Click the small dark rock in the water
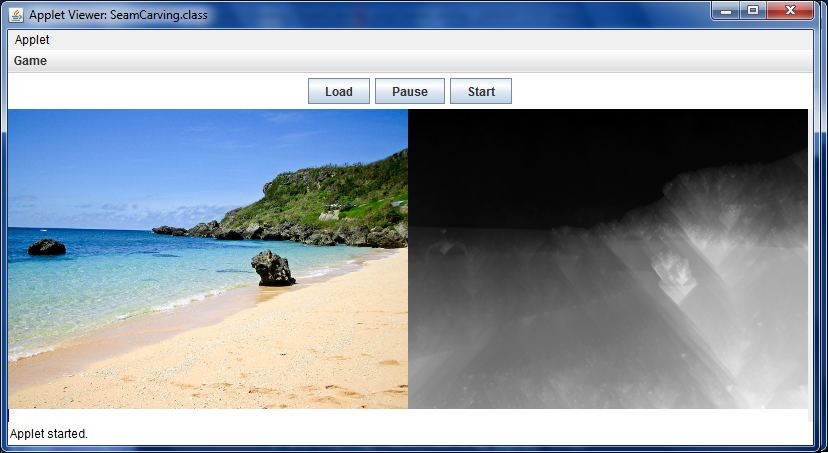Viewport: 828px width, 453px height. click(x=46, y=247)
